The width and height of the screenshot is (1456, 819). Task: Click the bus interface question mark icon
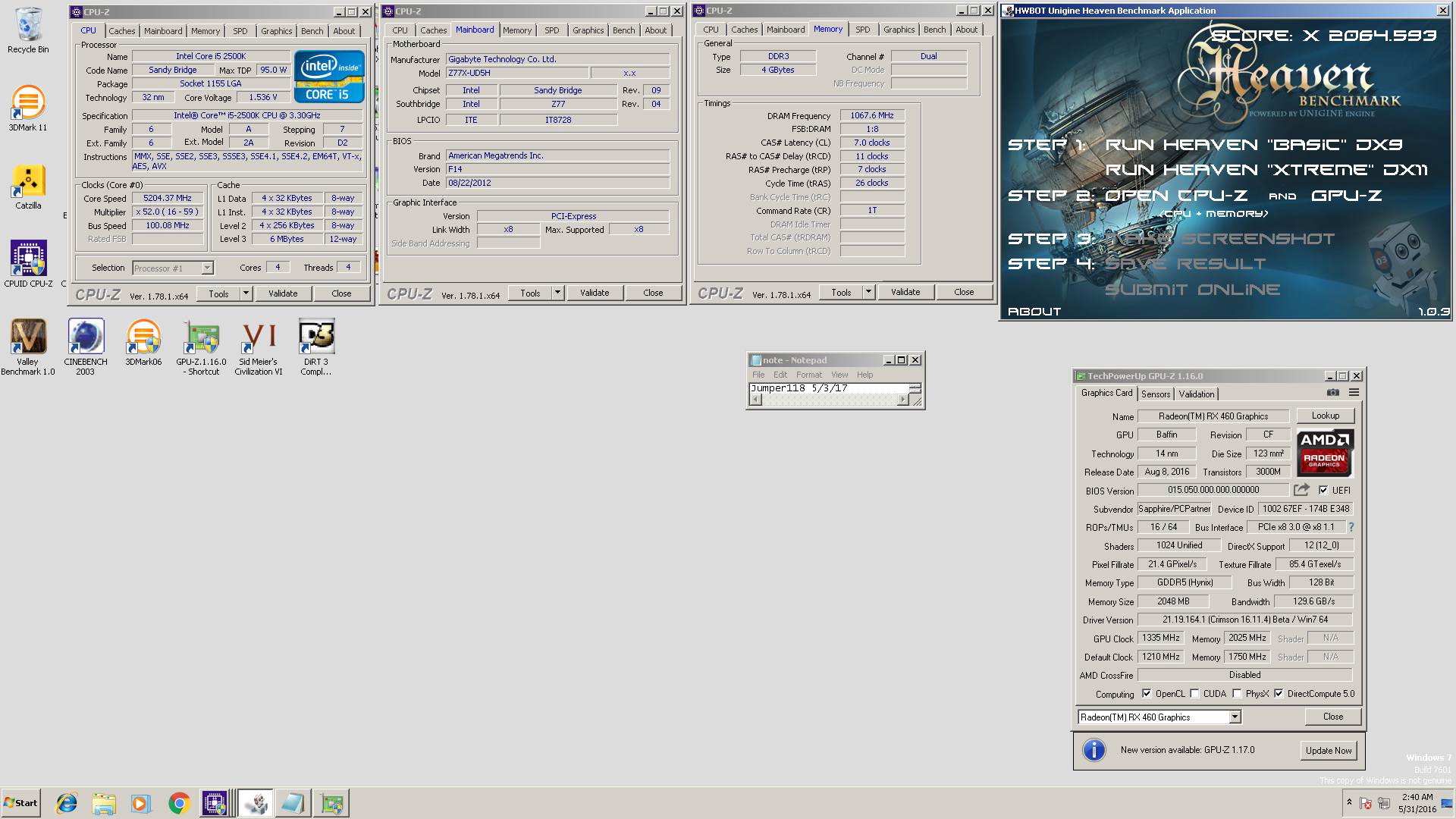pyautogui.click(x=1351, y=527)
